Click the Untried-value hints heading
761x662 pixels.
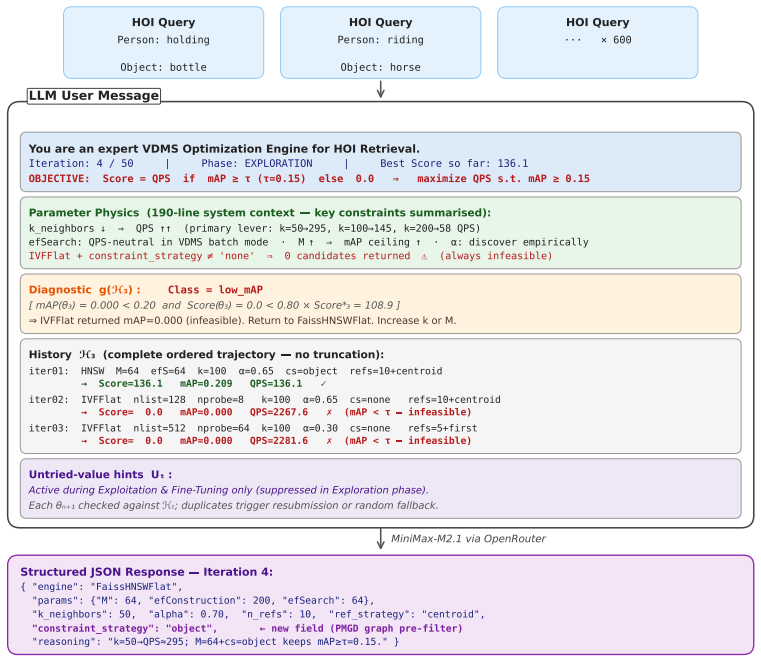(100, 475)
